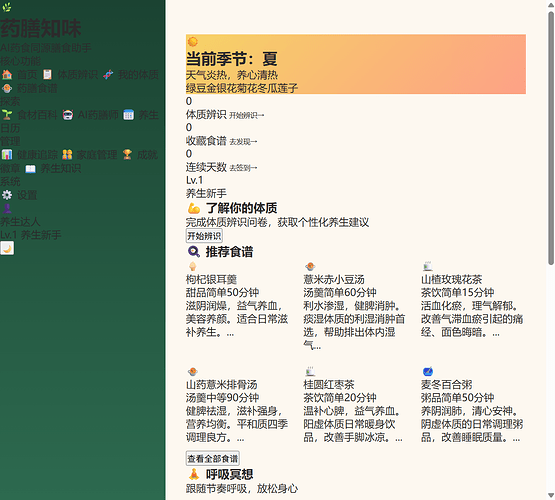This screenshot has height=500, width=555.
Task: Click the Lv.1 养生新手 sidebar text
Action: [x=31, y=235]
